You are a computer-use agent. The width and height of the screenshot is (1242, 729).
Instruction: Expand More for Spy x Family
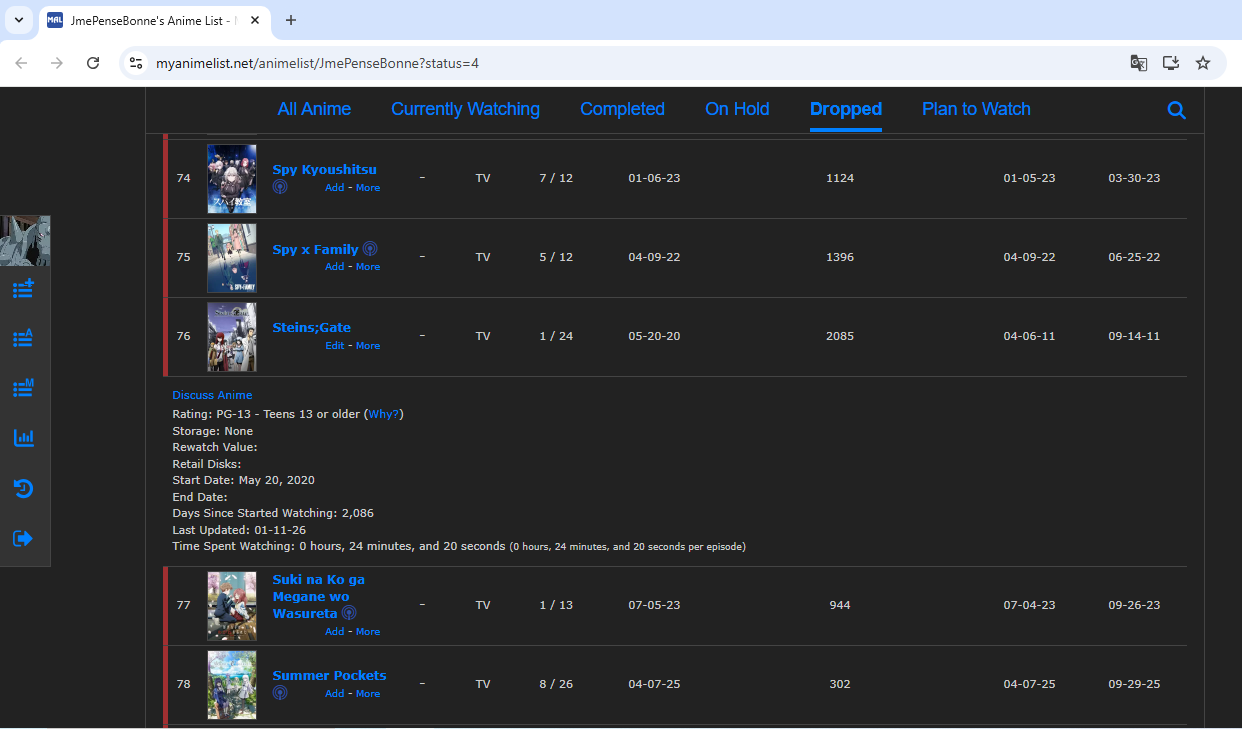click(368, 267)
